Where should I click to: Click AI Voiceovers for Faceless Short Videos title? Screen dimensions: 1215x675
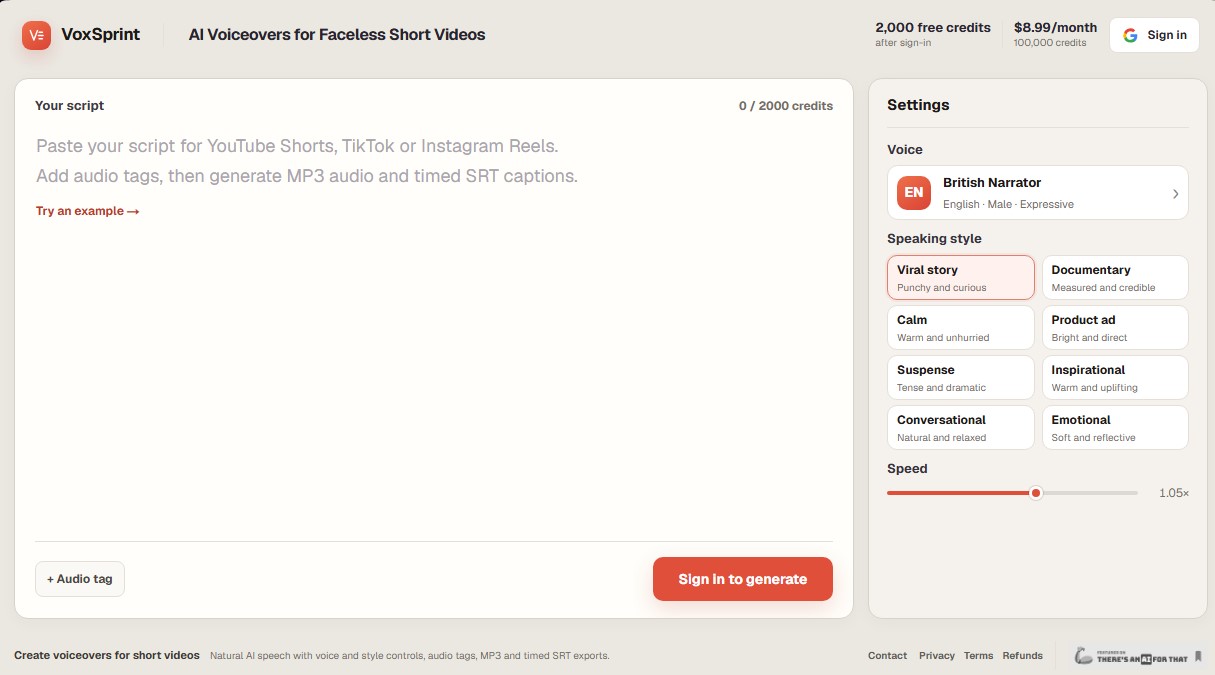click(337, 35)
